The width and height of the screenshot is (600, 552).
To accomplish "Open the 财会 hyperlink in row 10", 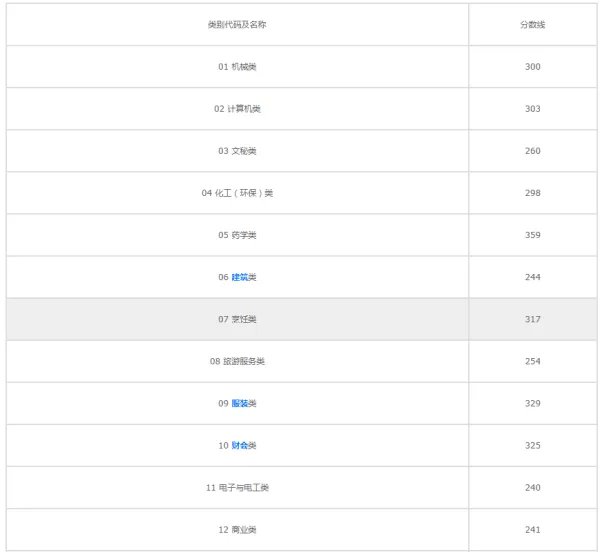I will pos(240,445).
